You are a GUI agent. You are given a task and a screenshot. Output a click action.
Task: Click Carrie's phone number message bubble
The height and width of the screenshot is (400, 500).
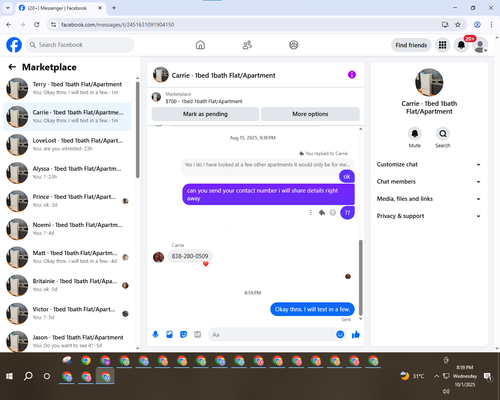tap(190, 256)
